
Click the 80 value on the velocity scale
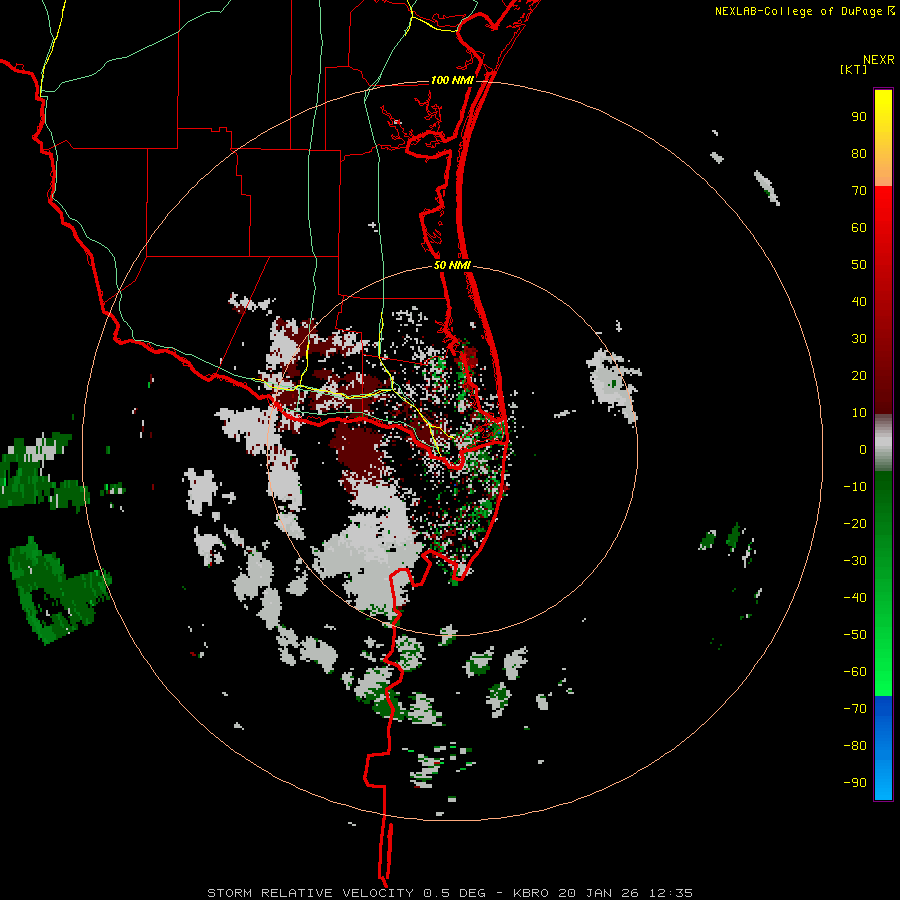pyautogui.click(x=859, y=154)
